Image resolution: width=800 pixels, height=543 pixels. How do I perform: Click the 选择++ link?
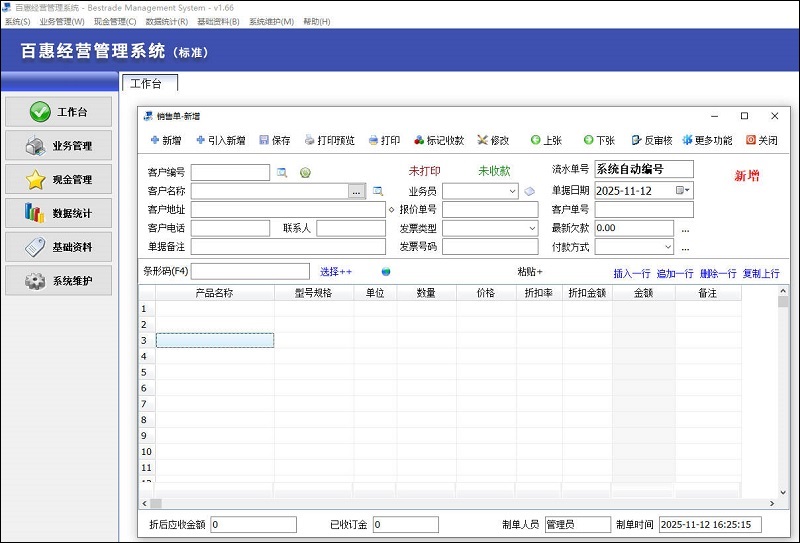tap(336, 272)
